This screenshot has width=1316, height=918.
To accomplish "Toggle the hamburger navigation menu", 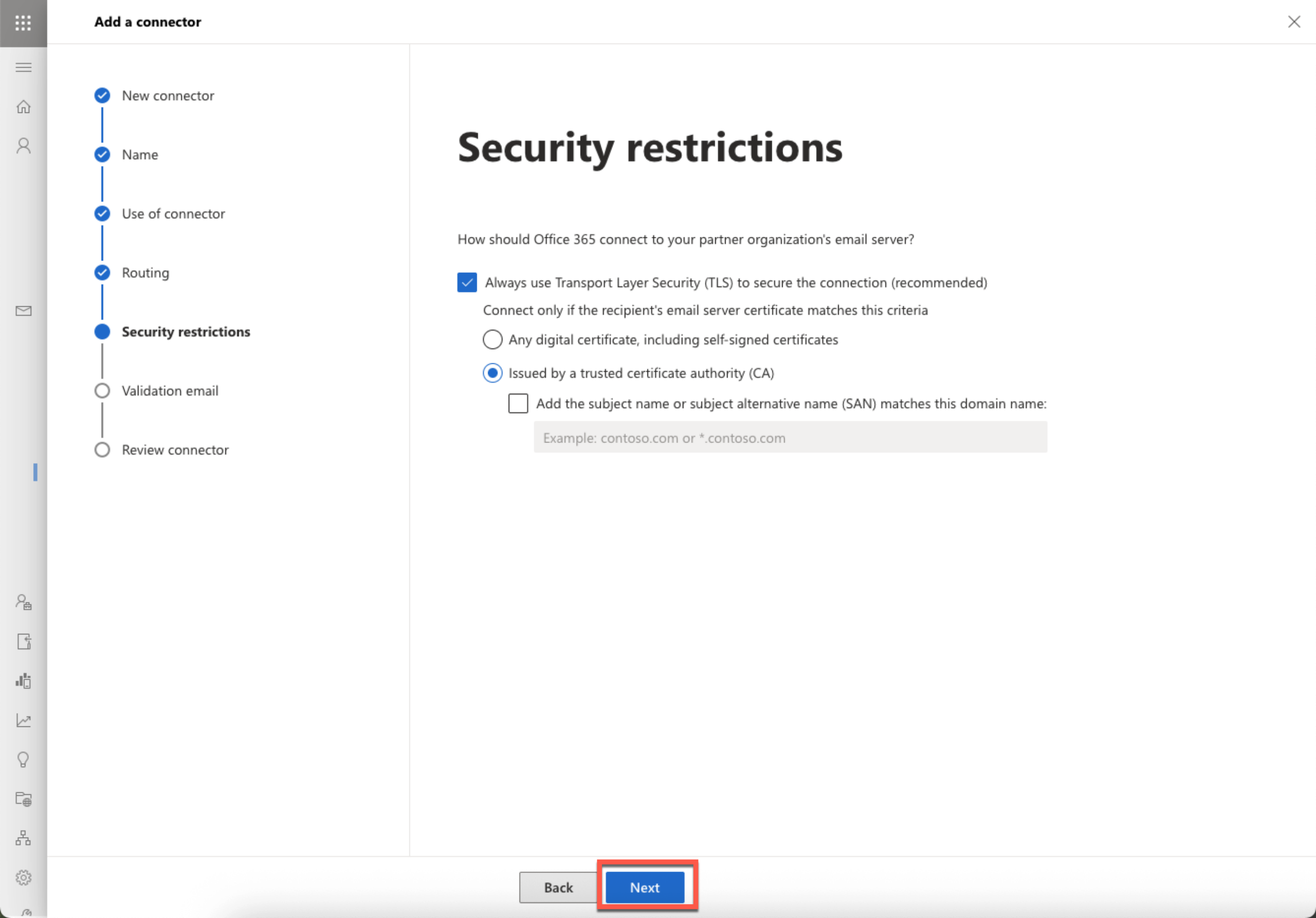I will [x=24, y=68].
